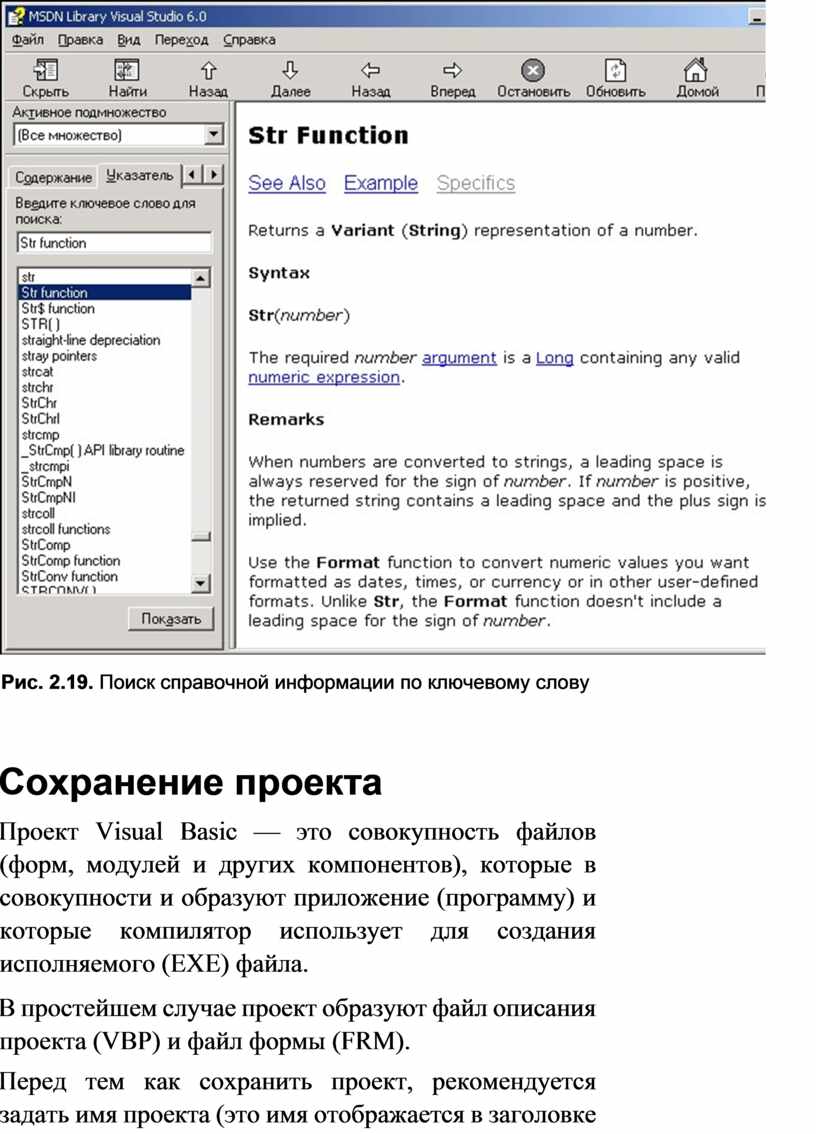
Task: Click the keyword list scrollbar thumb
Action: tap(201, 536)
